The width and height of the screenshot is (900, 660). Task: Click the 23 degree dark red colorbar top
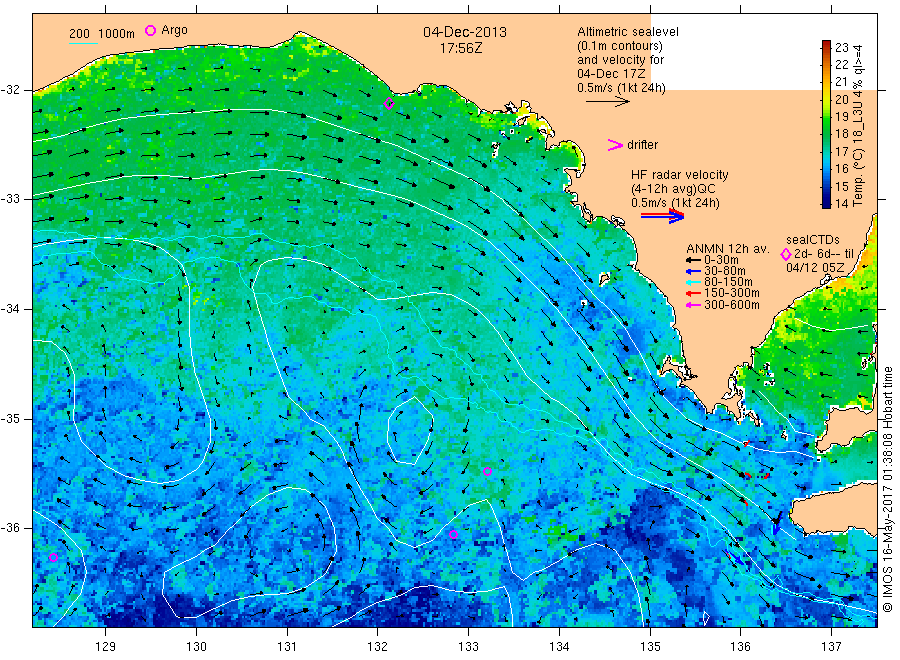[x=826, y=44]
